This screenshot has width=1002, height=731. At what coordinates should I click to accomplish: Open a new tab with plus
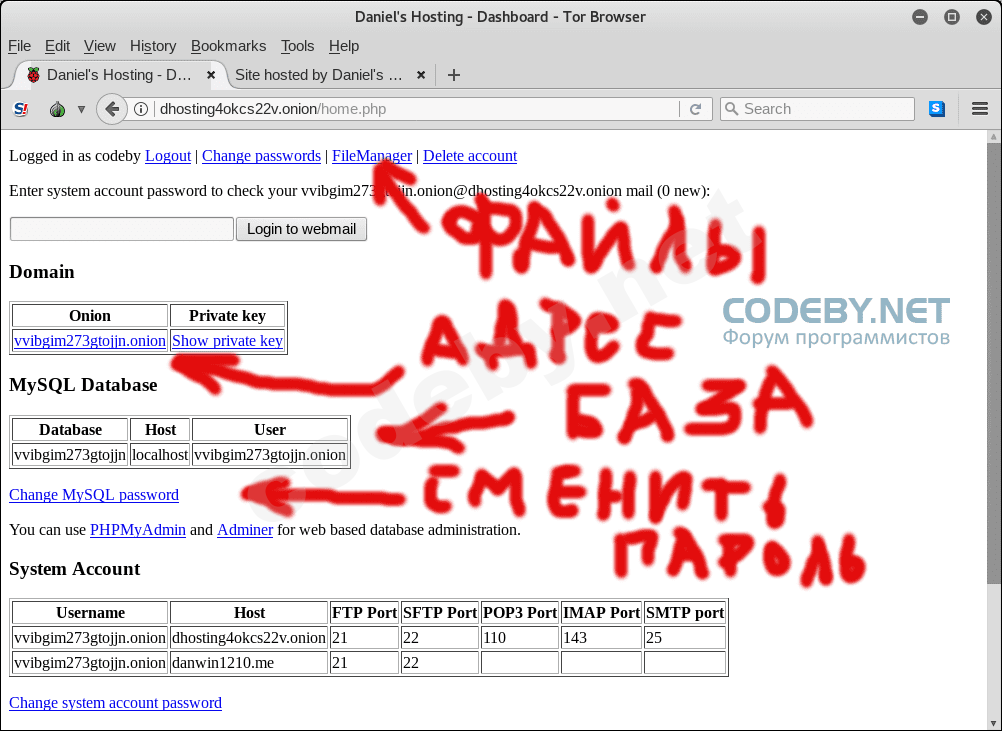click(454, 75)
